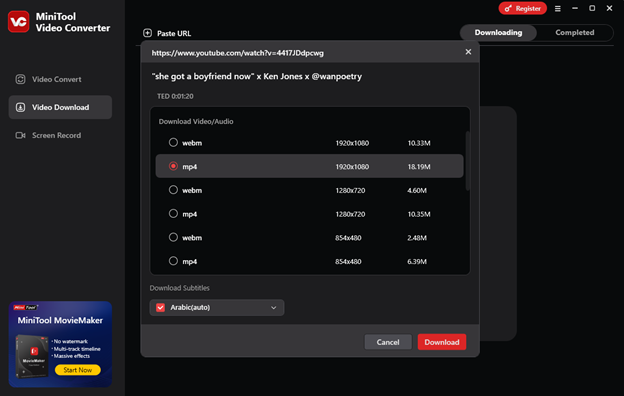The width and height of the screenshot is (624, 396).
Task: Expand the Arabic(auto) subtitle dropdown
Action: point(273,308)
